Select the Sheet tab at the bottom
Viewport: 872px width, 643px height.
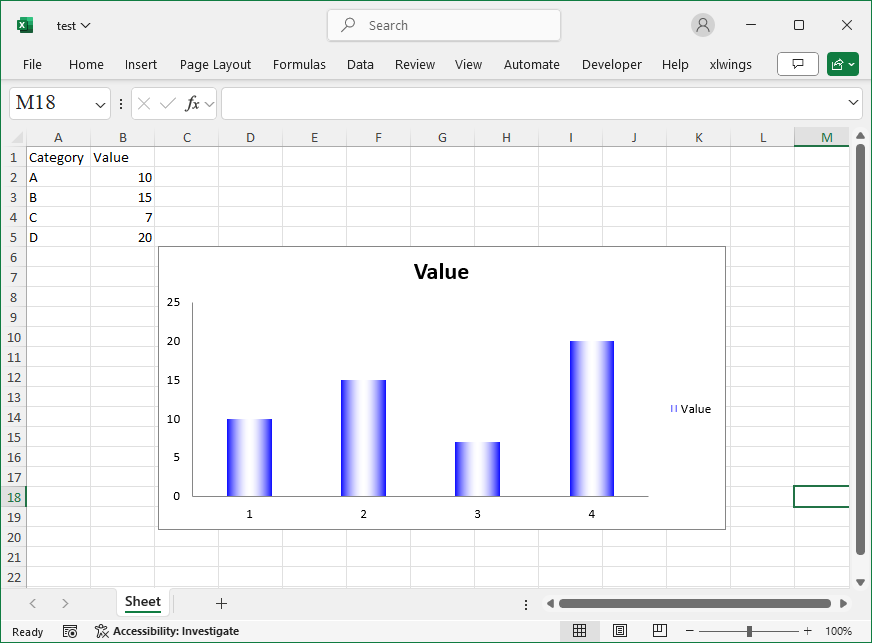pos(142,603)
